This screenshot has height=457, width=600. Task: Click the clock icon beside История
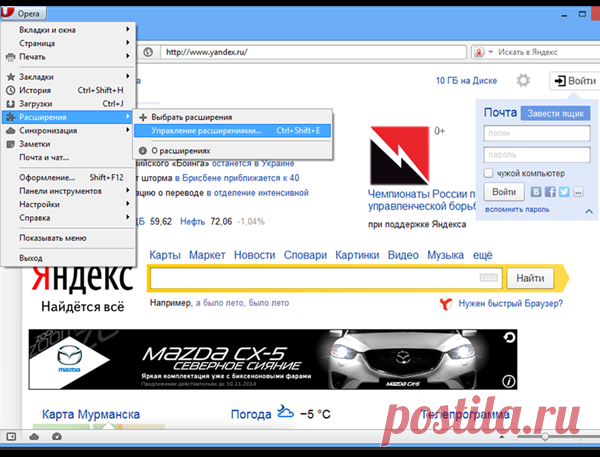click(11, 90)
